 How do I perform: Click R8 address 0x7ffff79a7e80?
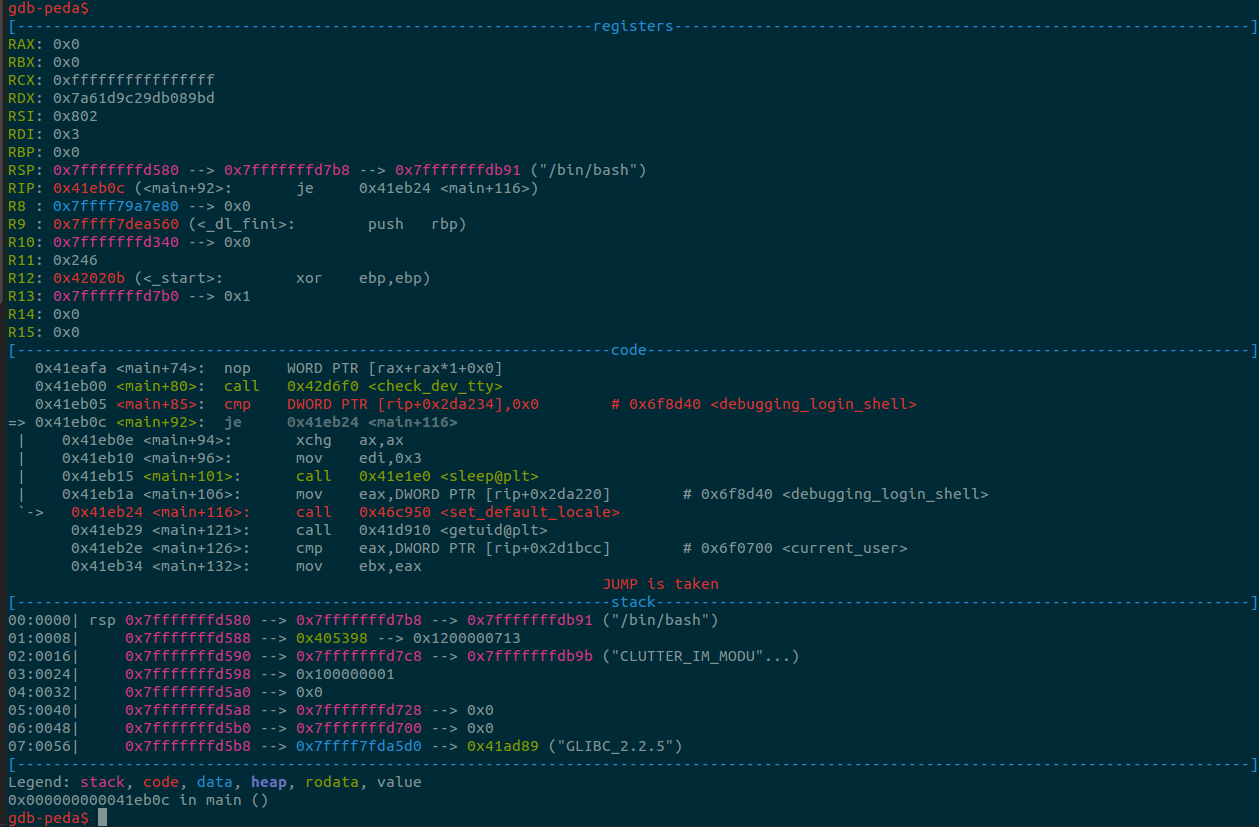[116, 206]
